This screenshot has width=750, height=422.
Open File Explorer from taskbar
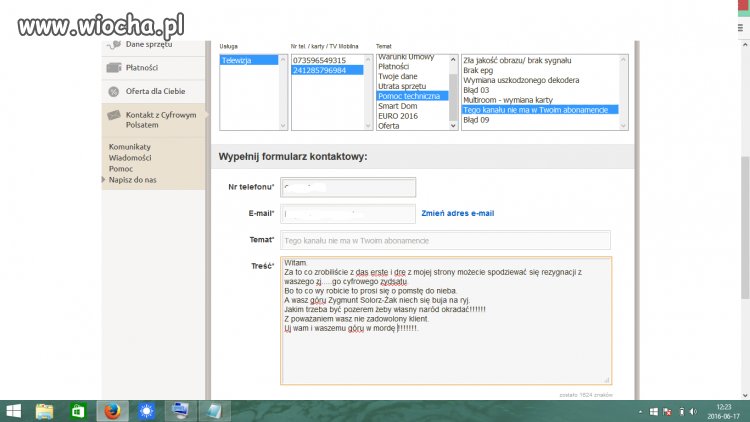(44, 411)
